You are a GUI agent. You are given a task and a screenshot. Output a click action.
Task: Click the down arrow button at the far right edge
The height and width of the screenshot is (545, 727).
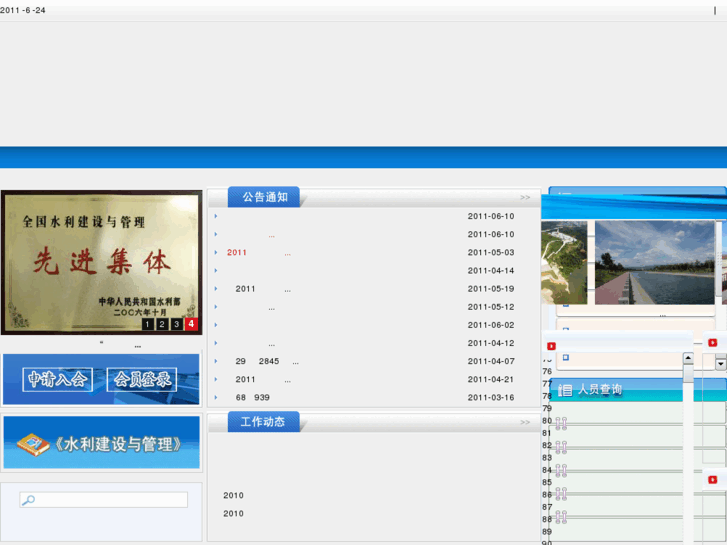pos(721,364)
